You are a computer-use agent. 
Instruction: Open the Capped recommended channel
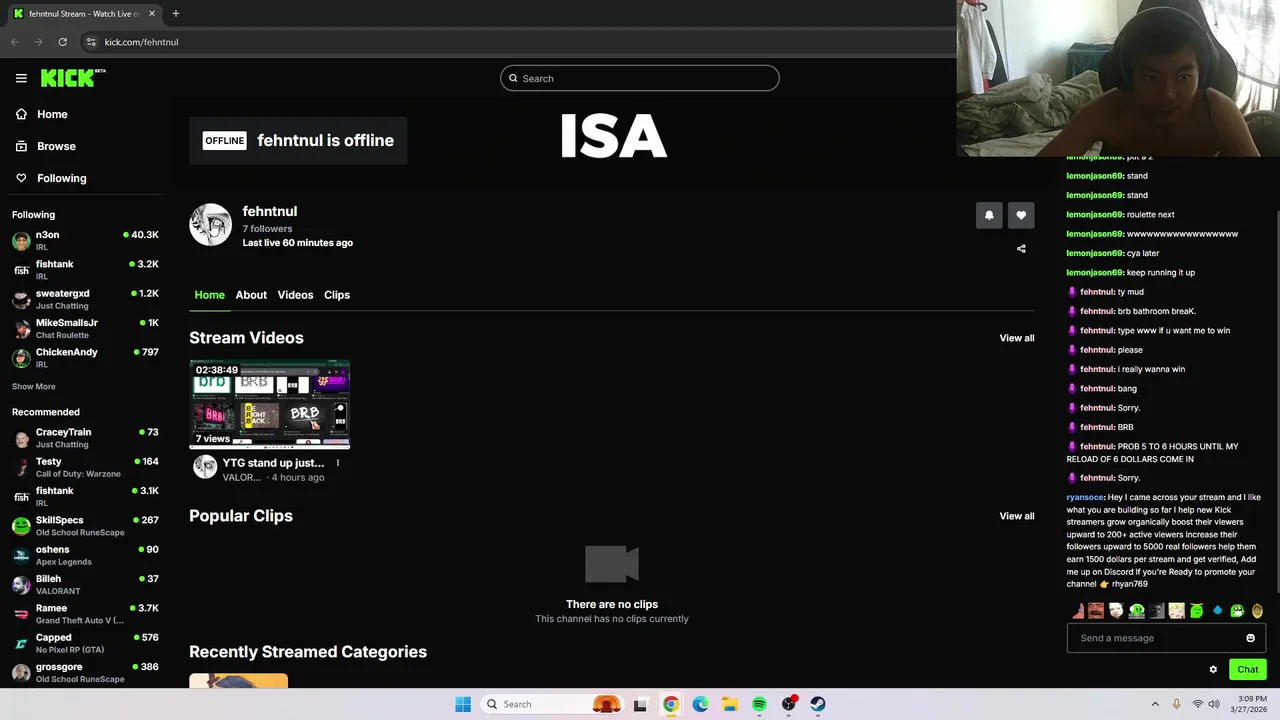pos(85,643)
